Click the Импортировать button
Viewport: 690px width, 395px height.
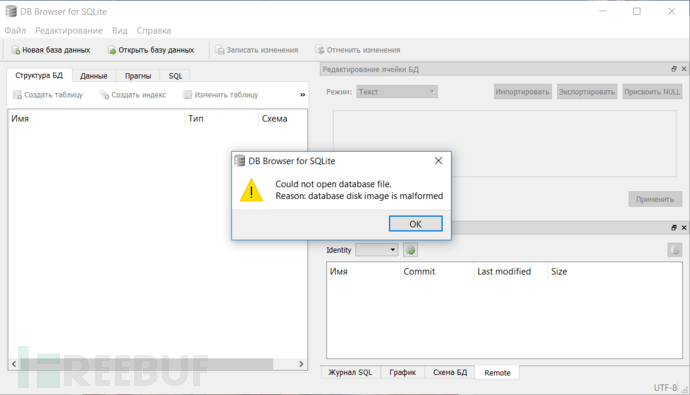522,91
